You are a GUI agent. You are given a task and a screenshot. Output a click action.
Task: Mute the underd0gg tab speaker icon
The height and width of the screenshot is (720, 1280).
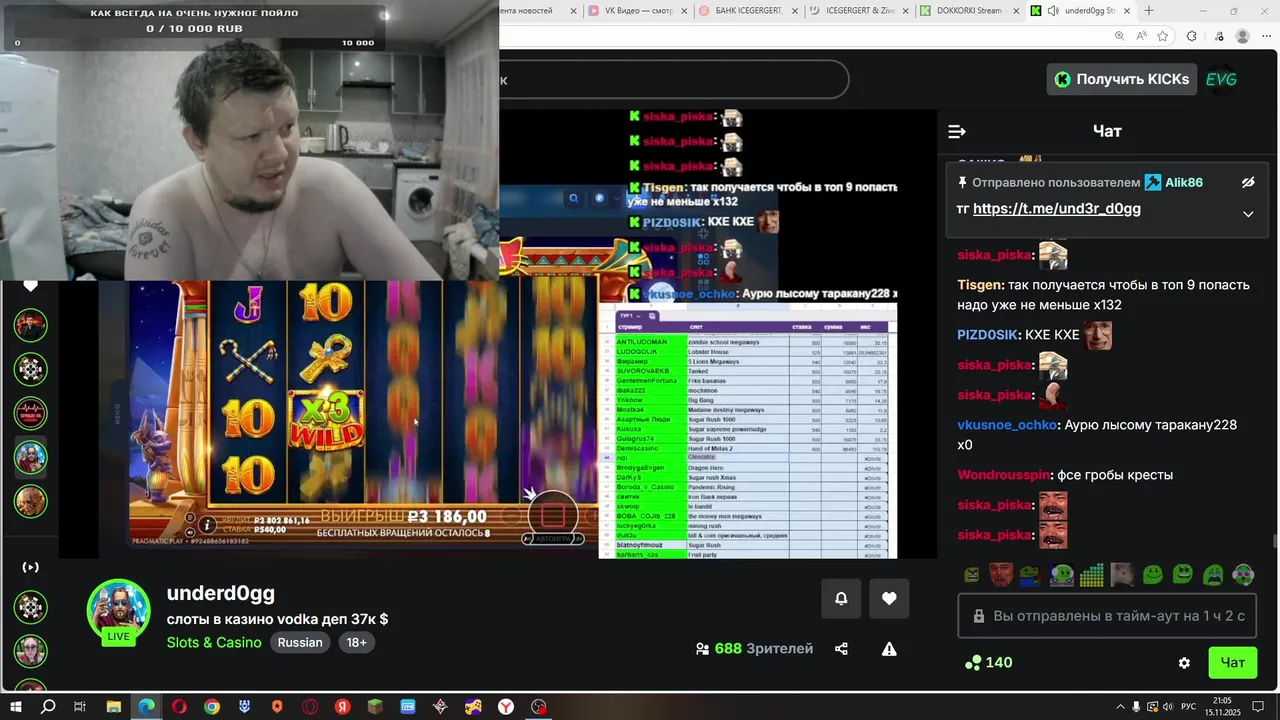[1053, 11]
